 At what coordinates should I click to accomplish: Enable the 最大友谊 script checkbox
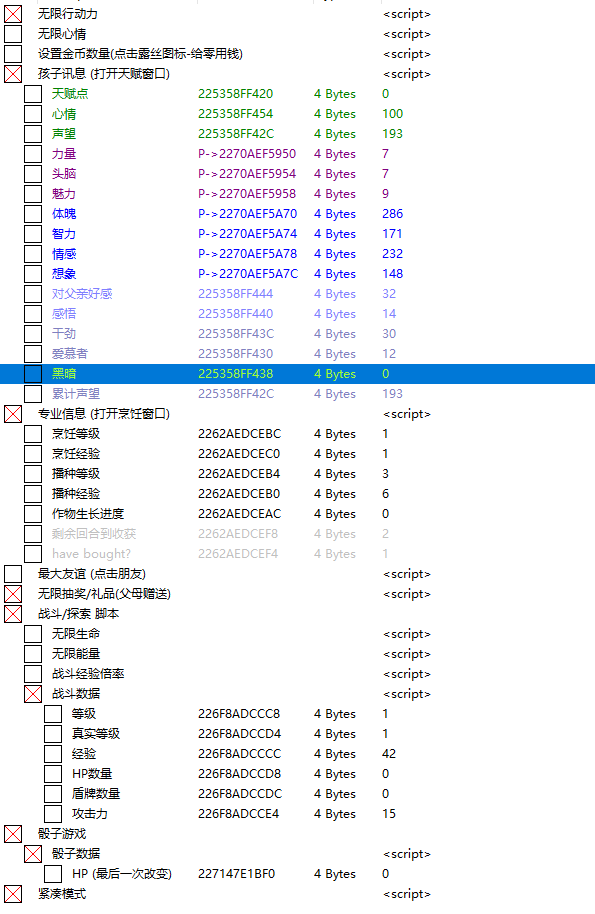coord(13,574)
